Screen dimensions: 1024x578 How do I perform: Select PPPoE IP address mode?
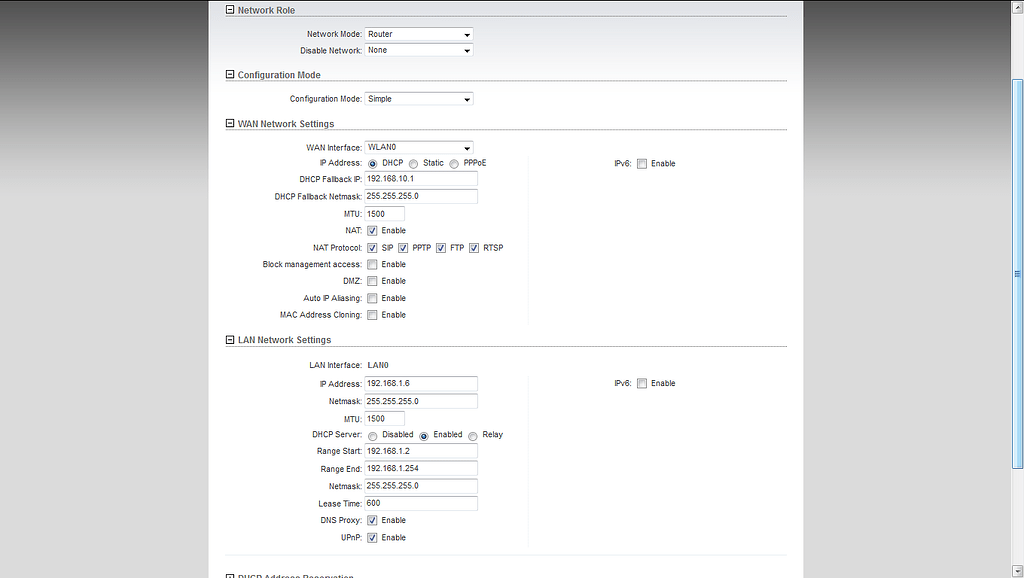click(x=454, y=163)
